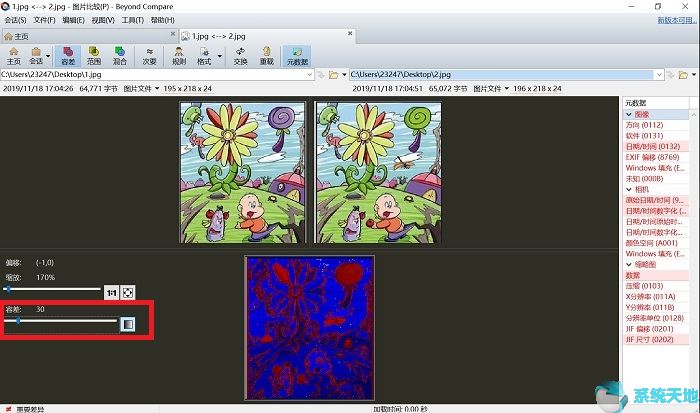Image resolution: width=700 pixels, height=413 pixels.
Task: Open the 帮助(H) menu
Action: [x=162, y=20]
